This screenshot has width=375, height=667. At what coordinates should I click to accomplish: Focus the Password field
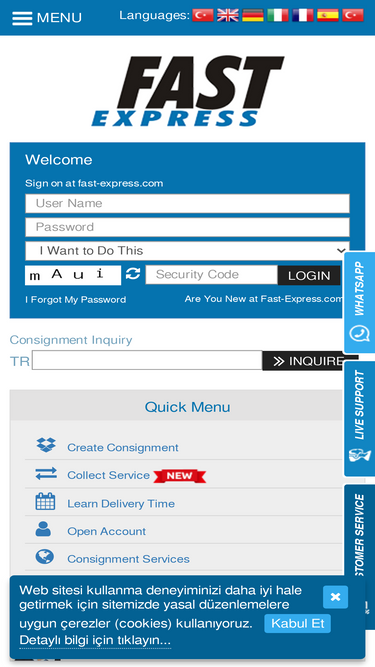coord(188,227)
